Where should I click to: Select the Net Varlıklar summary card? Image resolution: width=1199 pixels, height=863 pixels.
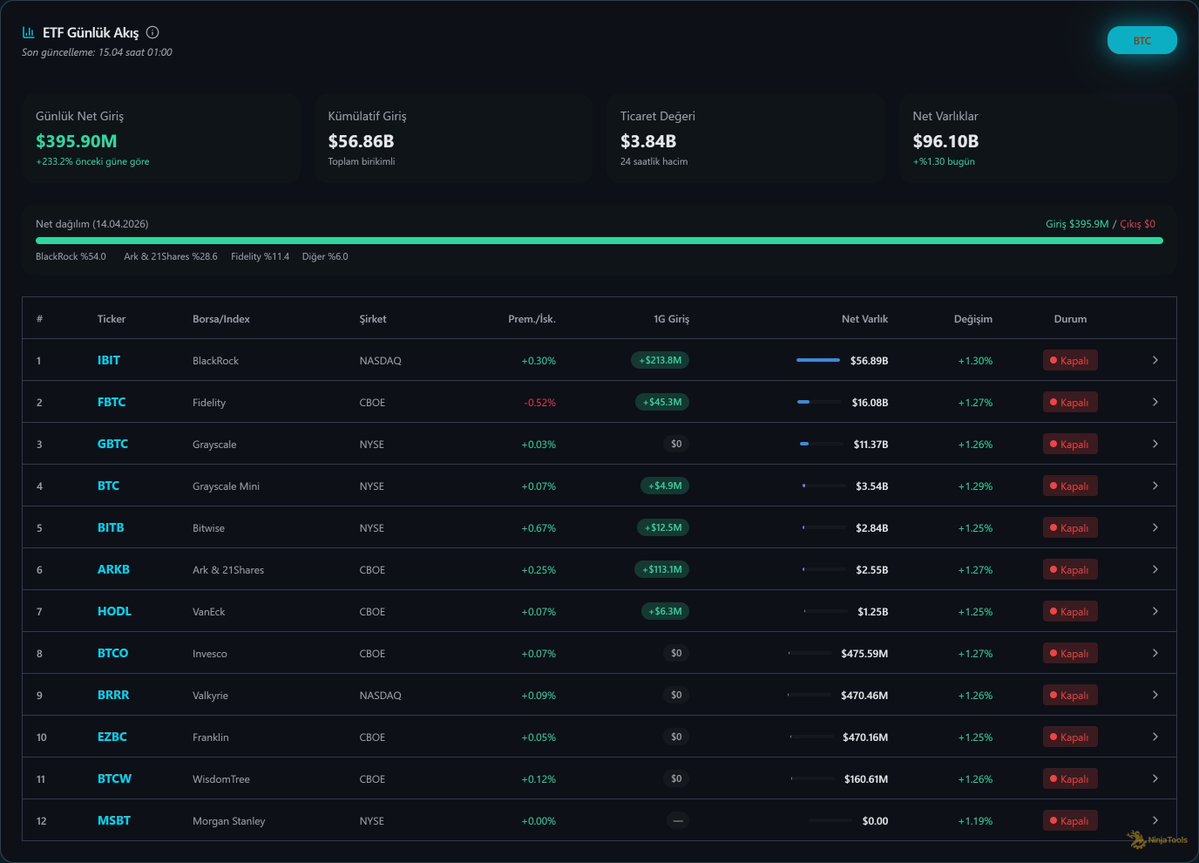tap(1037, 138)
